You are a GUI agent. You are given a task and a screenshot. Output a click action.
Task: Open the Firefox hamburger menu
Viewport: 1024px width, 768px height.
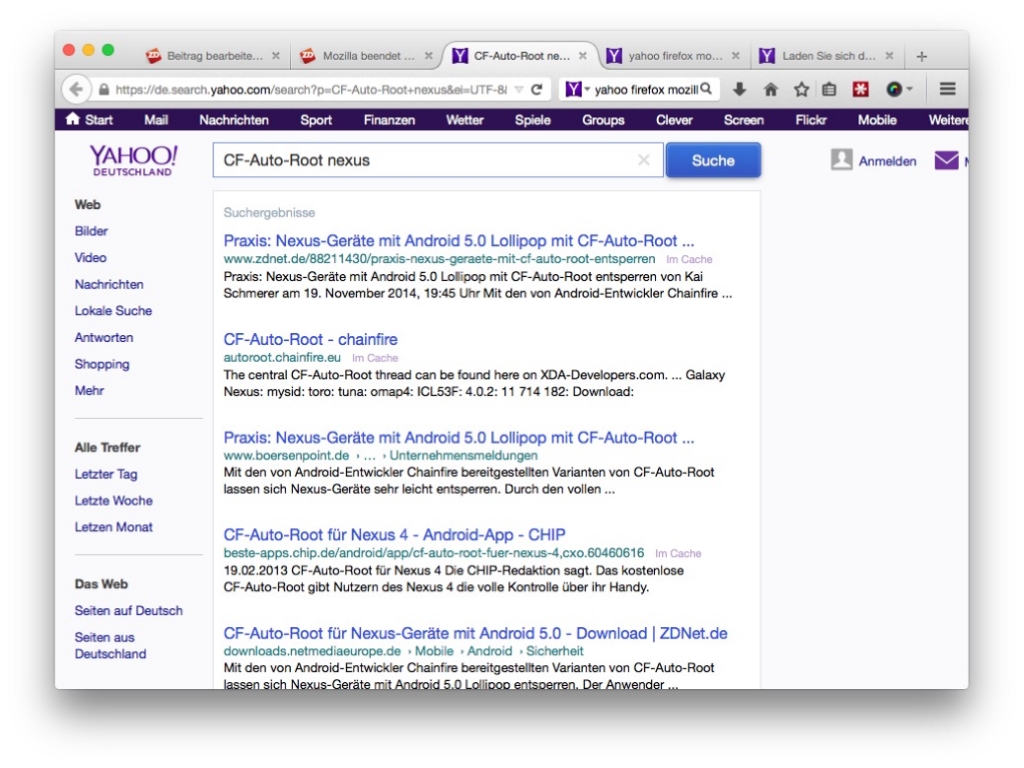click(x=948, y=89)
